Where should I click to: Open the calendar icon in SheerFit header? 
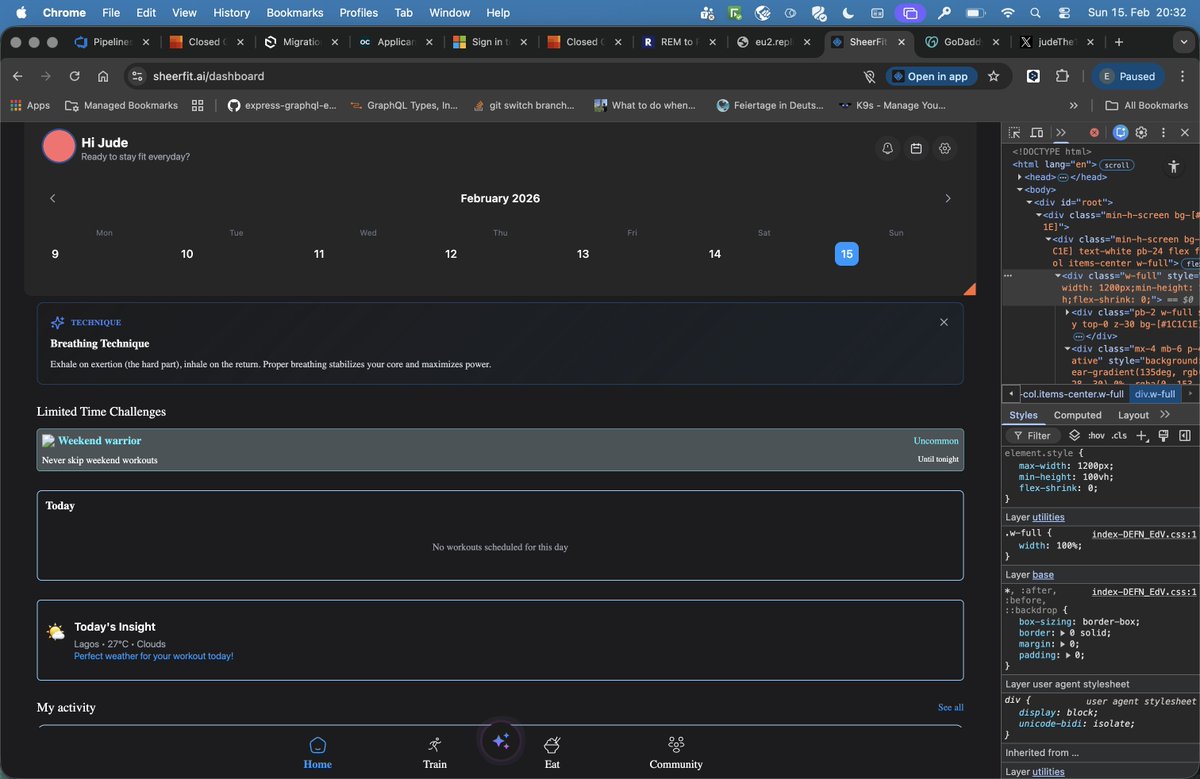916,148
